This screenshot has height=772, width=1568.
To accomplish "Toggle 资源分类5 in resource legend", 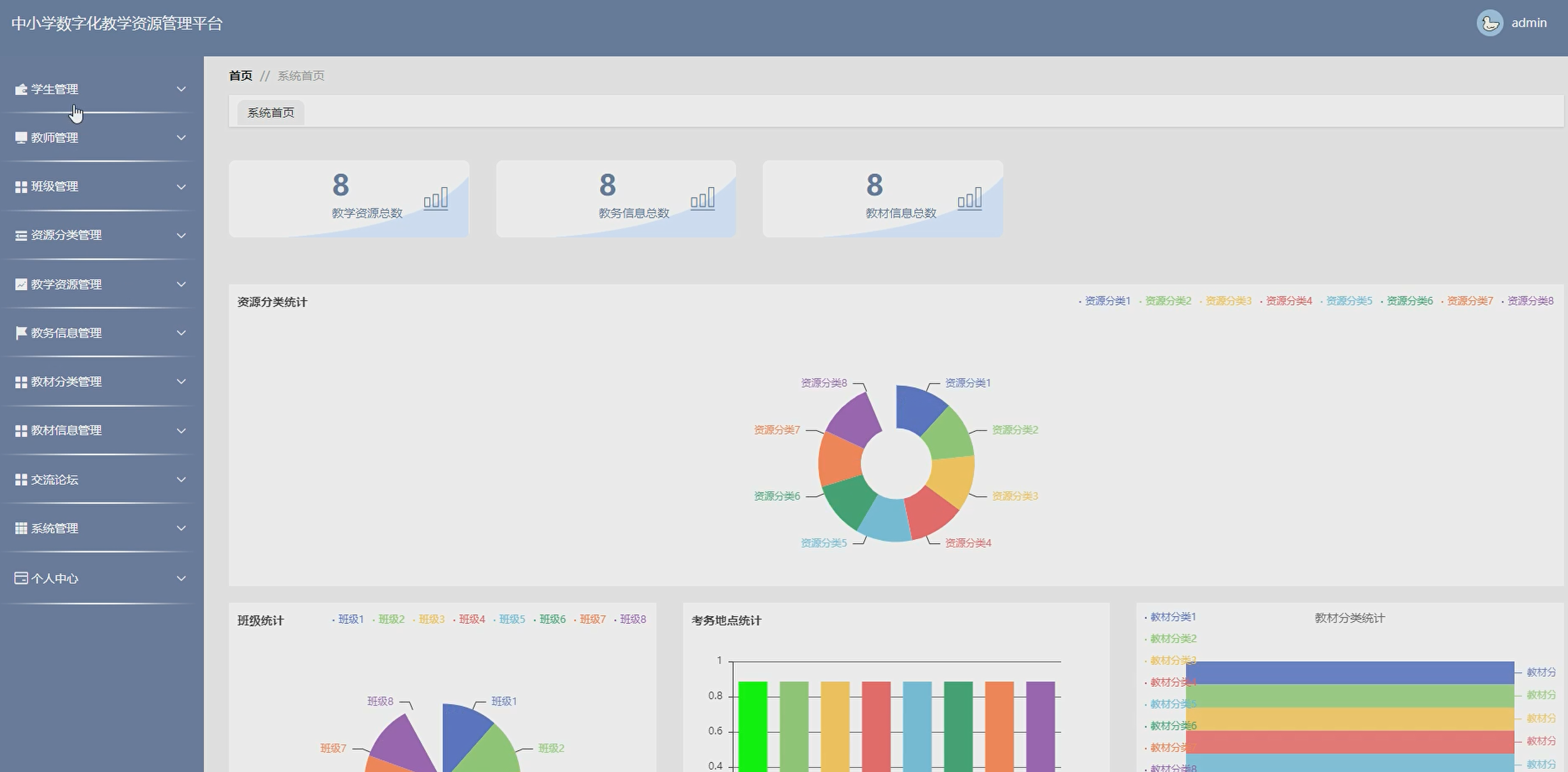I will click(1346, 301).
